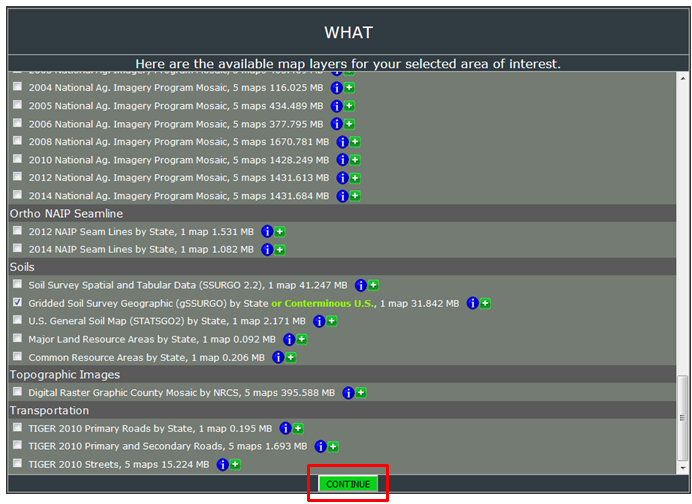The width and height of the screenshot is (692, 504).
Task: Check the 2012 NAIP Seam Lines checkbox
Action: tap(17, 230)
